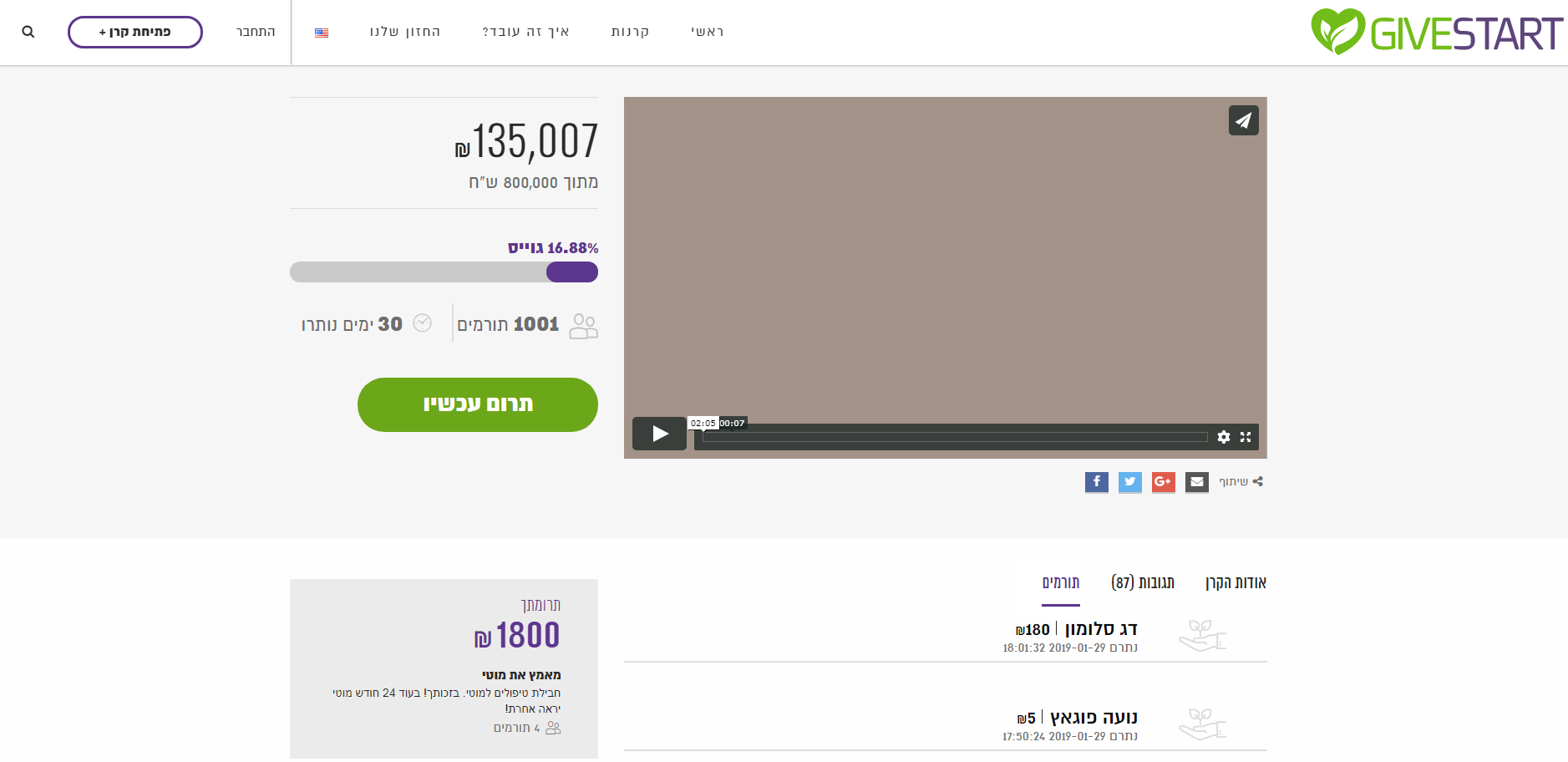Switch to the תגובות (87) tab
This screenshot has height=762, width=1568.
point(1143,583)
